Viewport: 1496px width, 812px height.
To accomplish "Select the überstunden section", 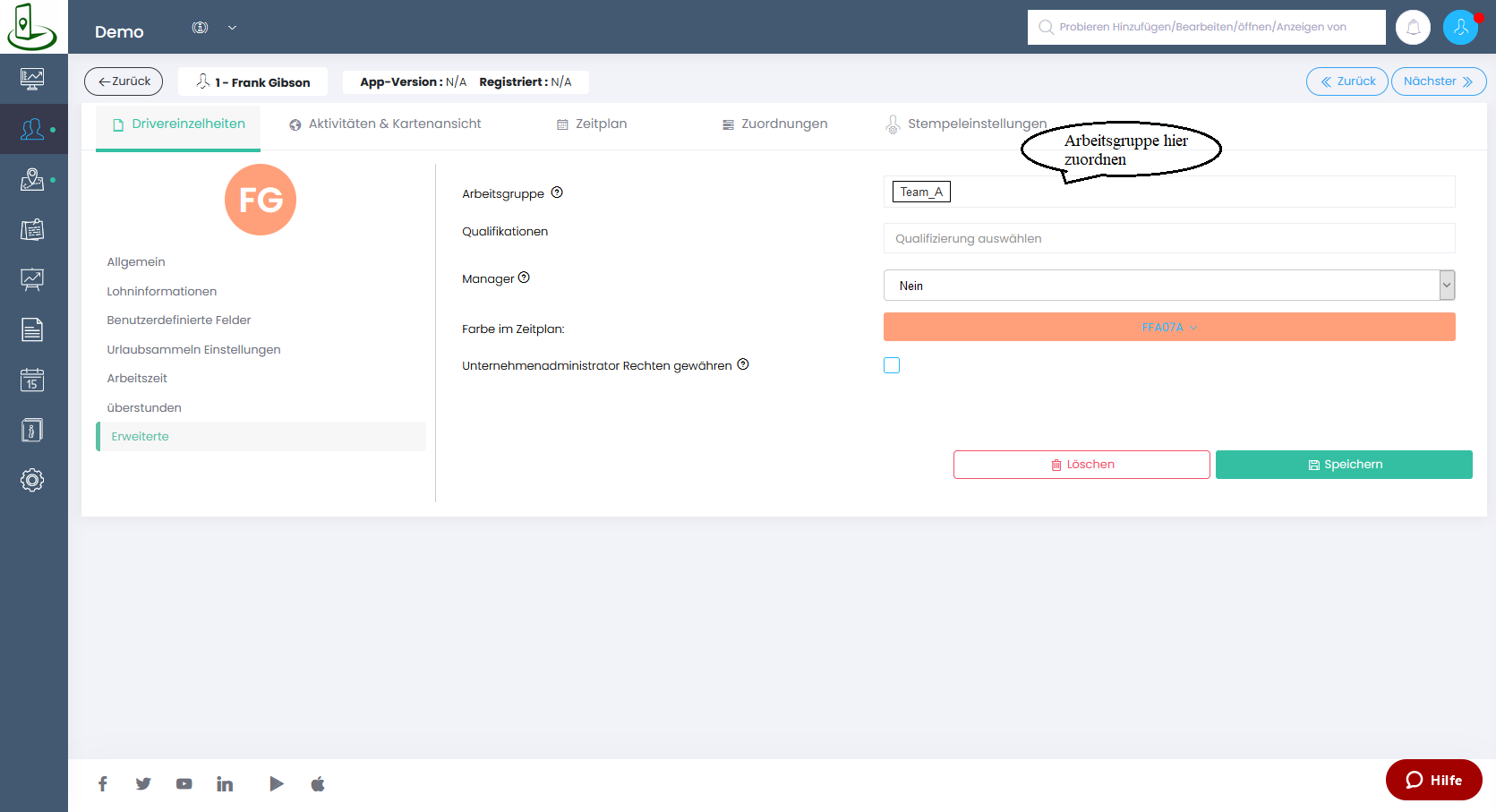I will pyautogui.click(x=144, y=408).
